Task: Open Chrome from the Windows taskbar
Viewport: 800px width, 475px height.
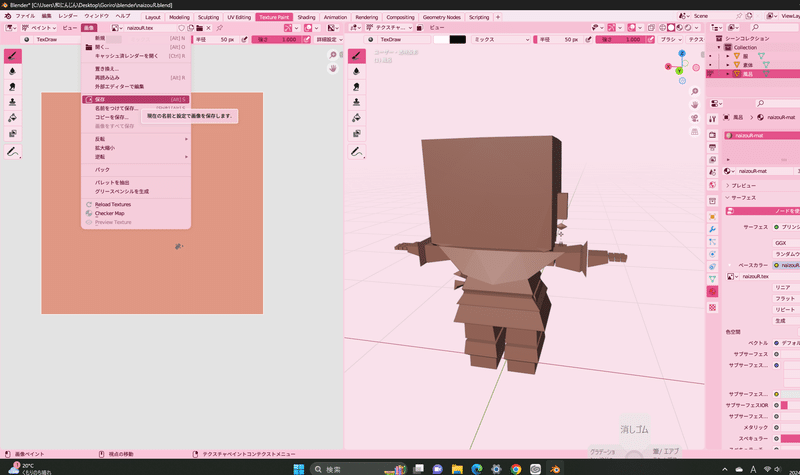Action: pos(516,469)
